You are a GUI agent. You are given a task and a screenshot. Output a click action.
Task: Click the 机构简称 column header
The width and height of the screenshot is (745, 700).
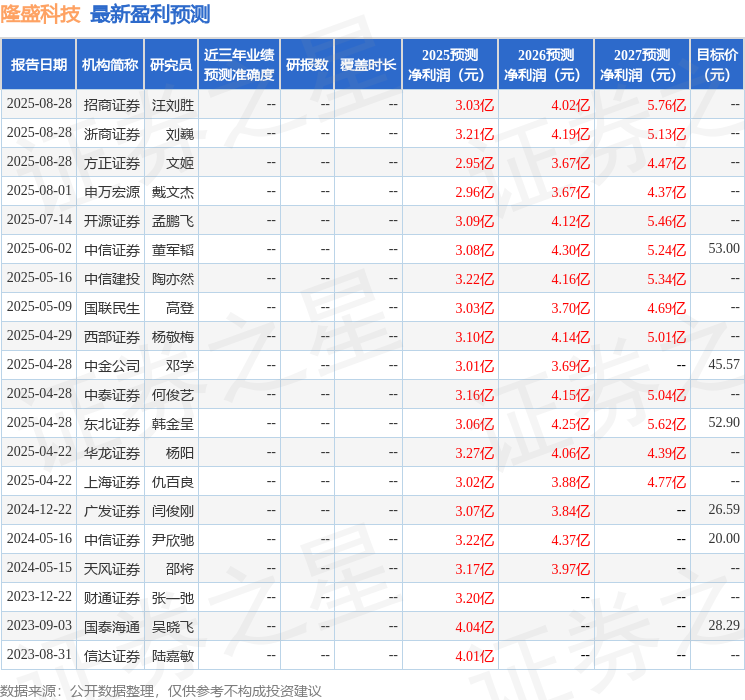coord(110,65)
